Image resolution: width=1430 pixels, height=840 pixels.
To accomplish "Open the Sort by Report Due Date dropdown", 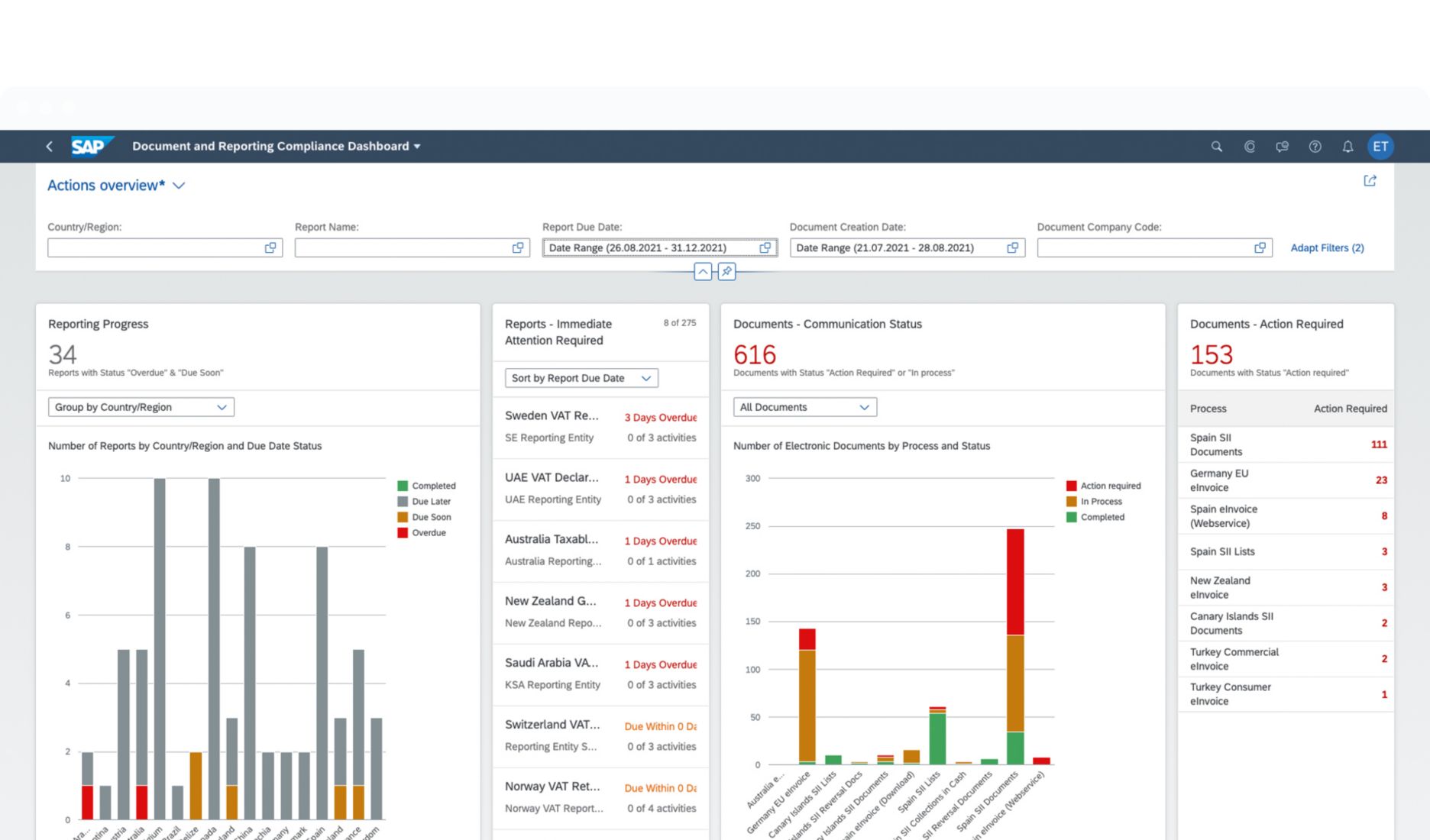I will [x=645, y=378].
